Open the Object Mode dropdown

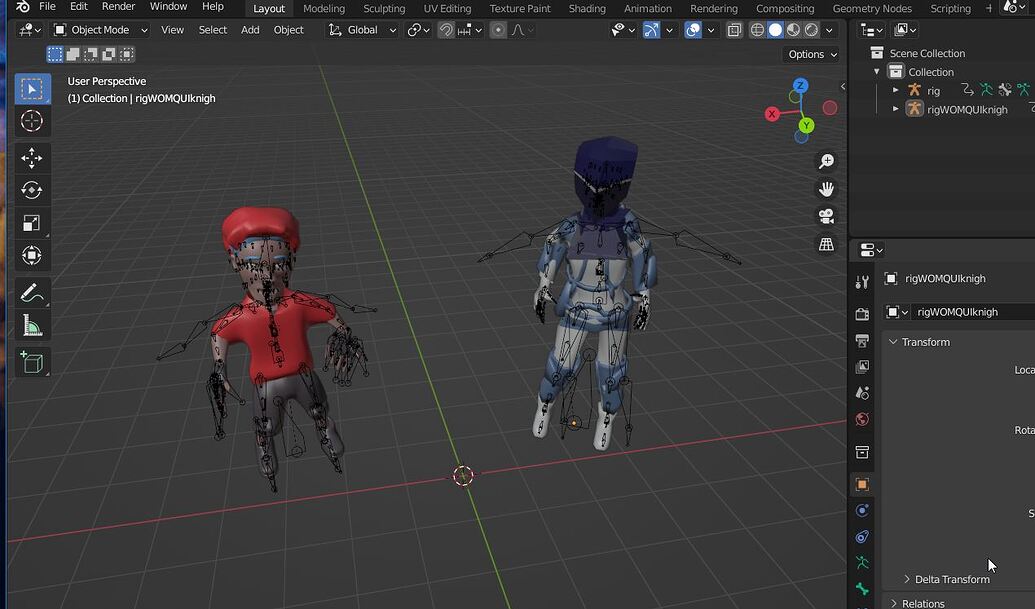point(100,30)
